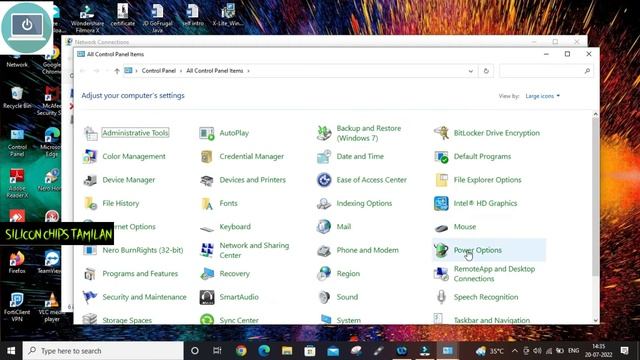Open the Device Manager icon
The image size is (640, 360).
90,180
